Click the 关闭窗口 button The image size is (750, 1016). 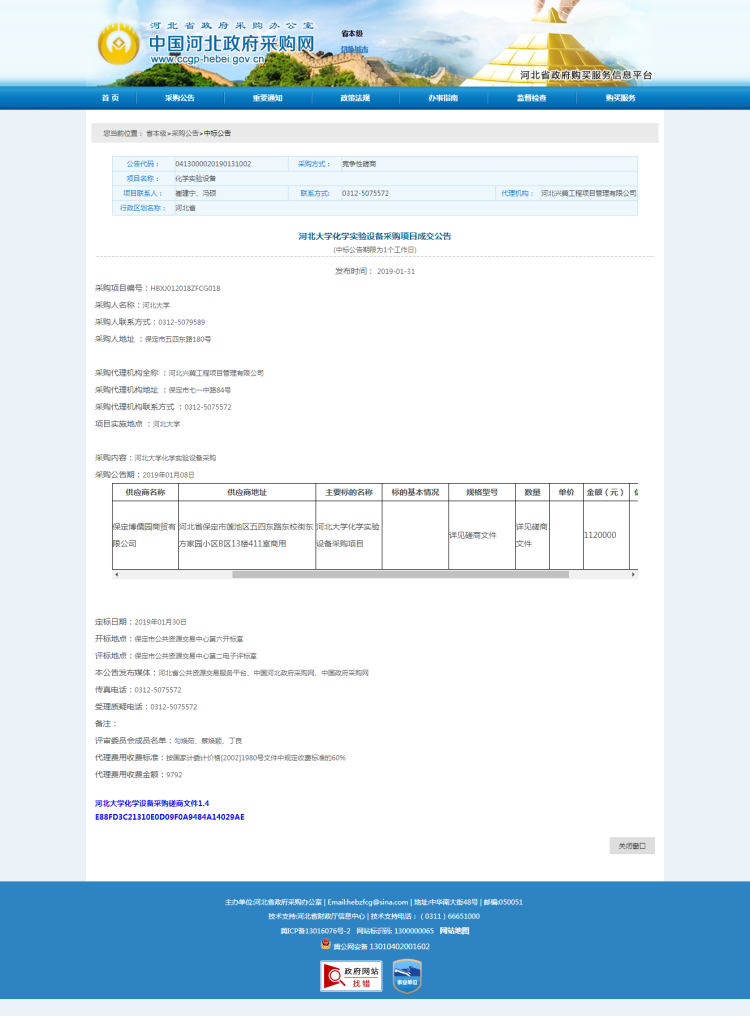click(x=632, y=846)
